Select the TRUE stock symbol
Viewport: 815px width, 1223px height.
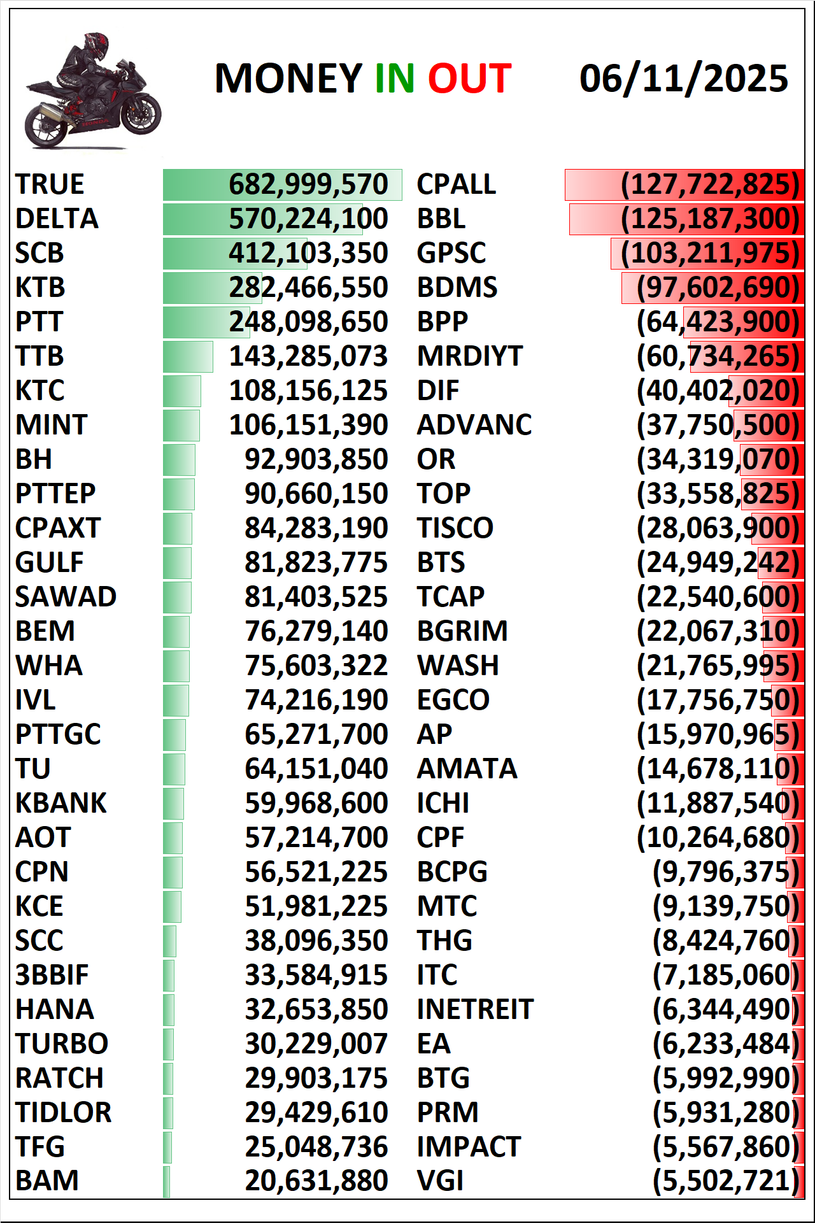50,185
